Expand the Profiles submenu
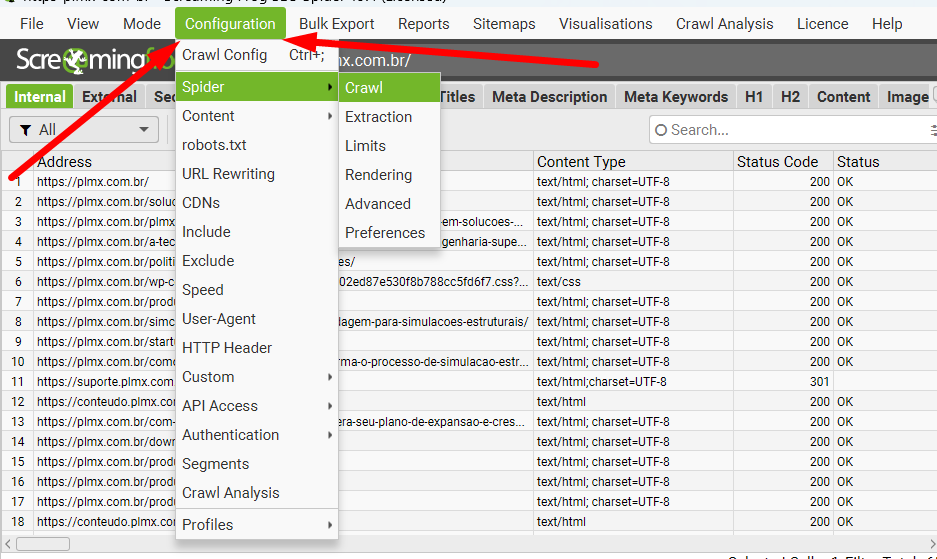 click(256, 524)
